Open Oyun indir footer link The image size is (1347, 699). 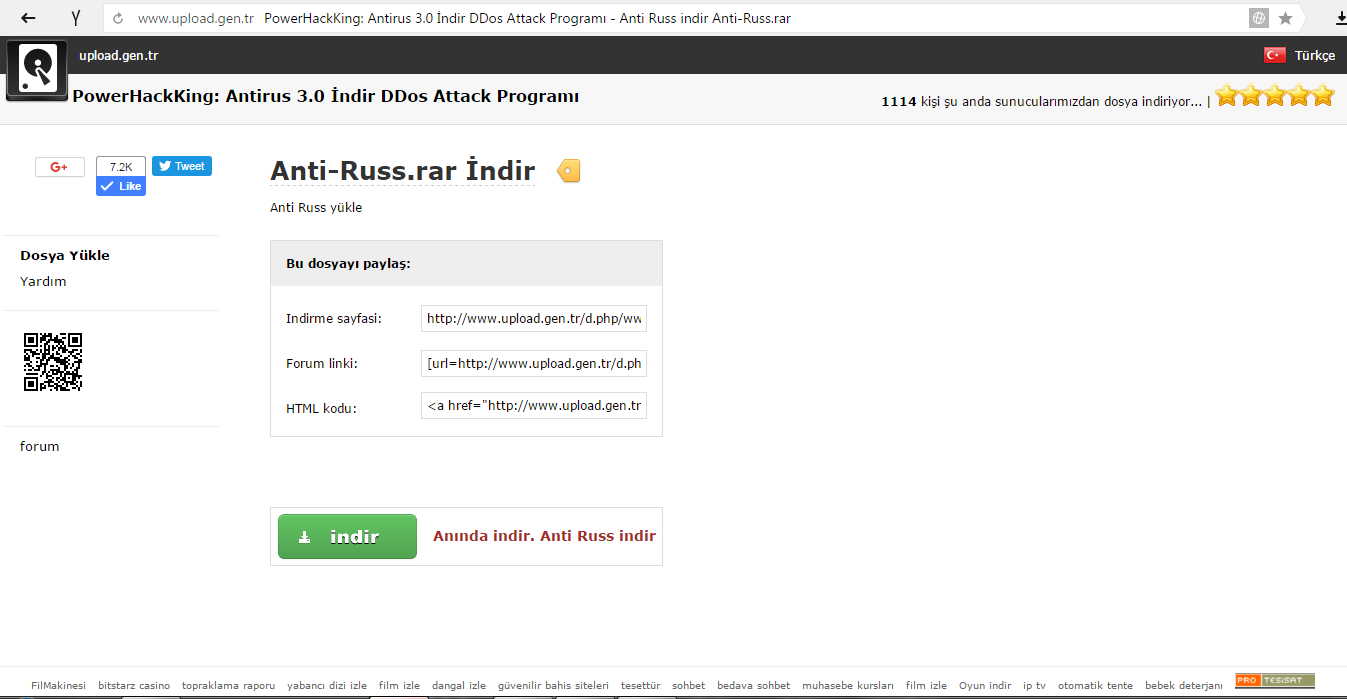tap(985, 685)
